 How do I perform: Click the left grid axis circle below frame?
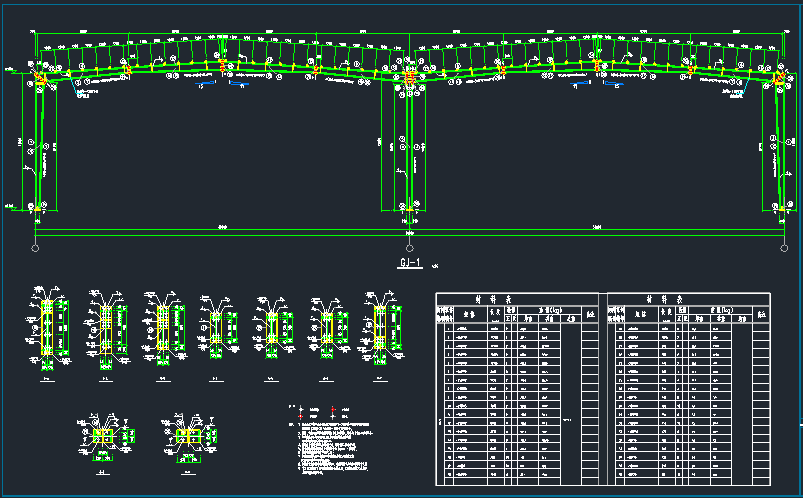pyautogui.click(x=36, y=247)
